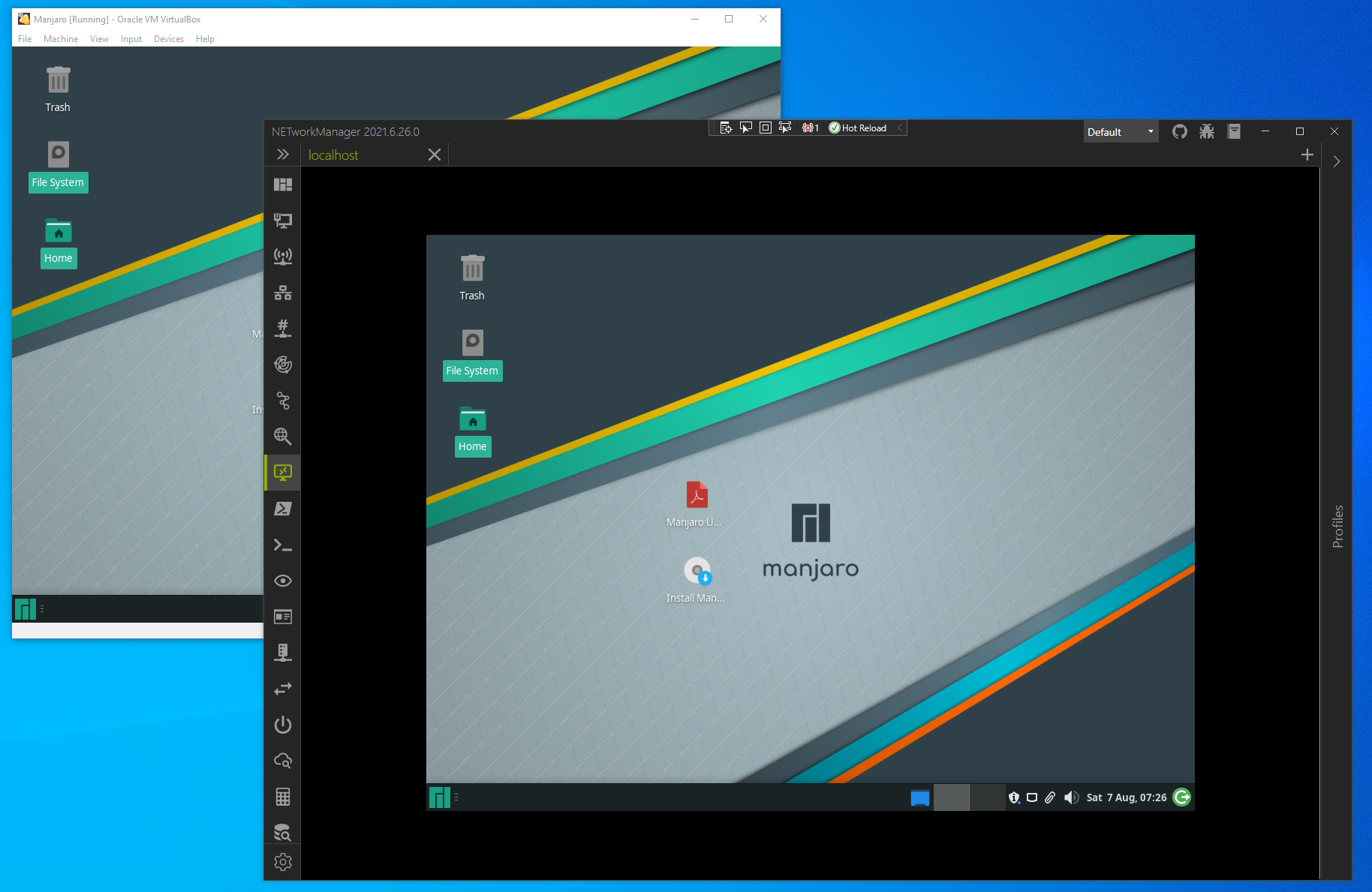
Task: Open the PuTTY terminal tool
Action: (x=283, y=545)
